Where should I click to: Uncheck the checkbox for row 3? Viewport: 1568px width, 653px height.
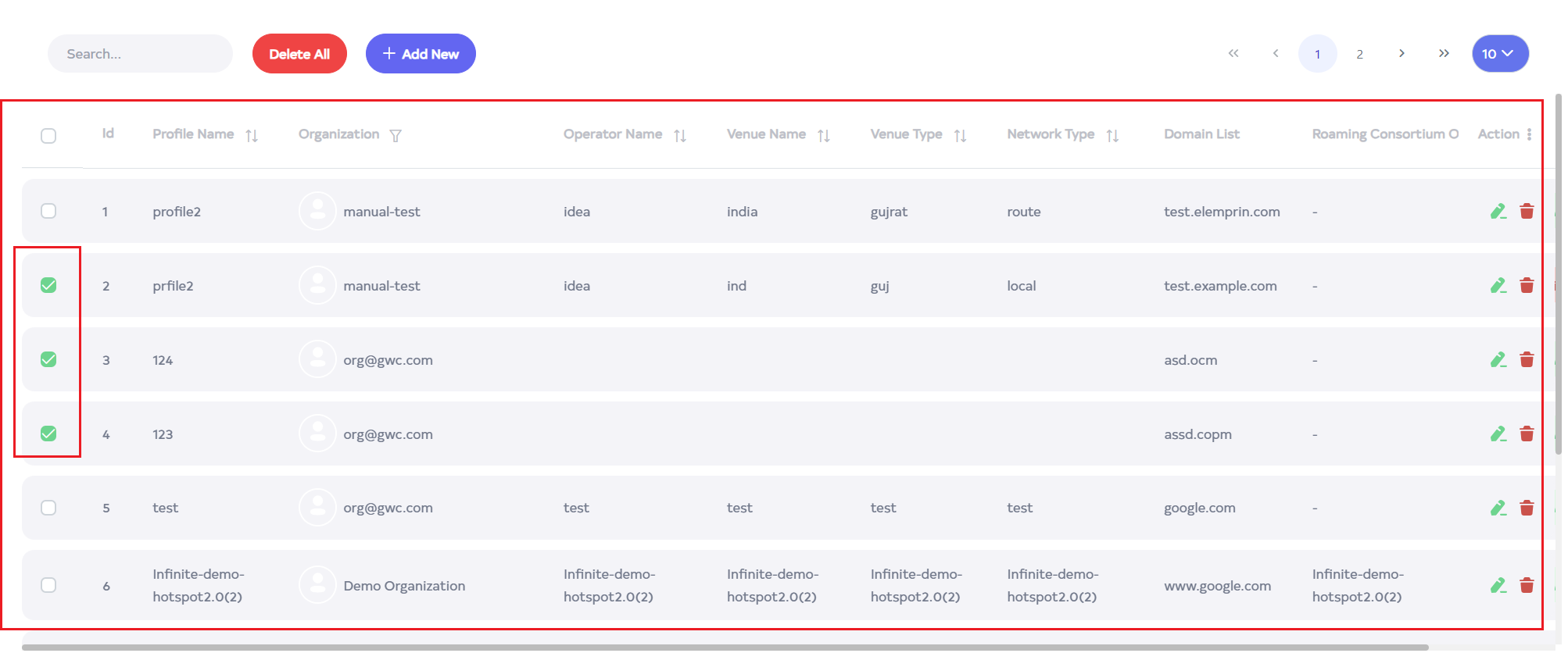(48, 360)
